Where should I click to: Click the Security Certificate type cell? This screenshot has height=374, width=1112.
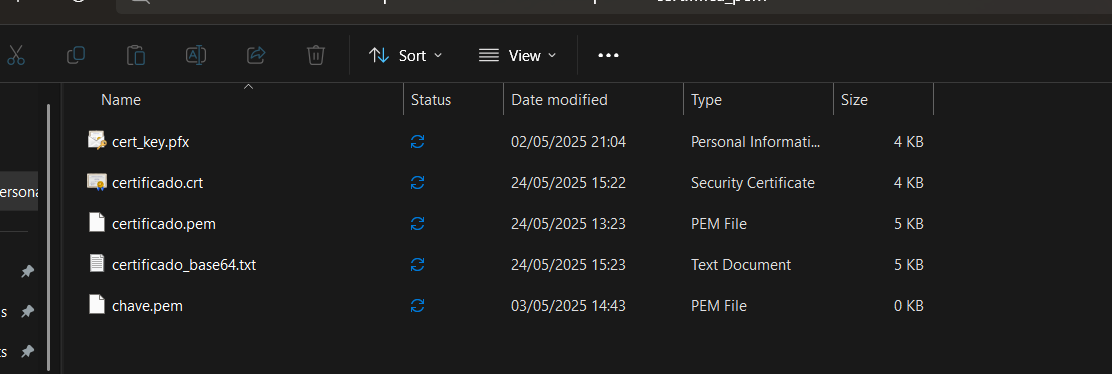(x=752, y=183)
